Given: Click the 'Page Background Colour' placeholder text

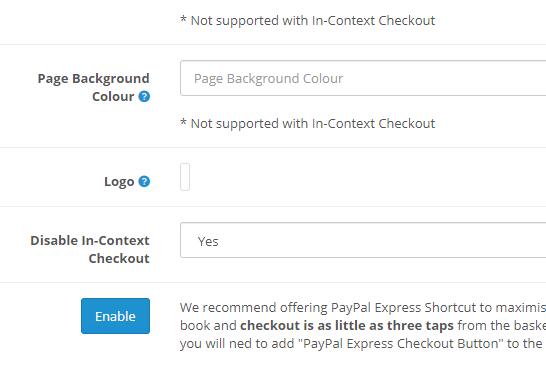Looking at the screenshot, I should click(x=268, y=79).
